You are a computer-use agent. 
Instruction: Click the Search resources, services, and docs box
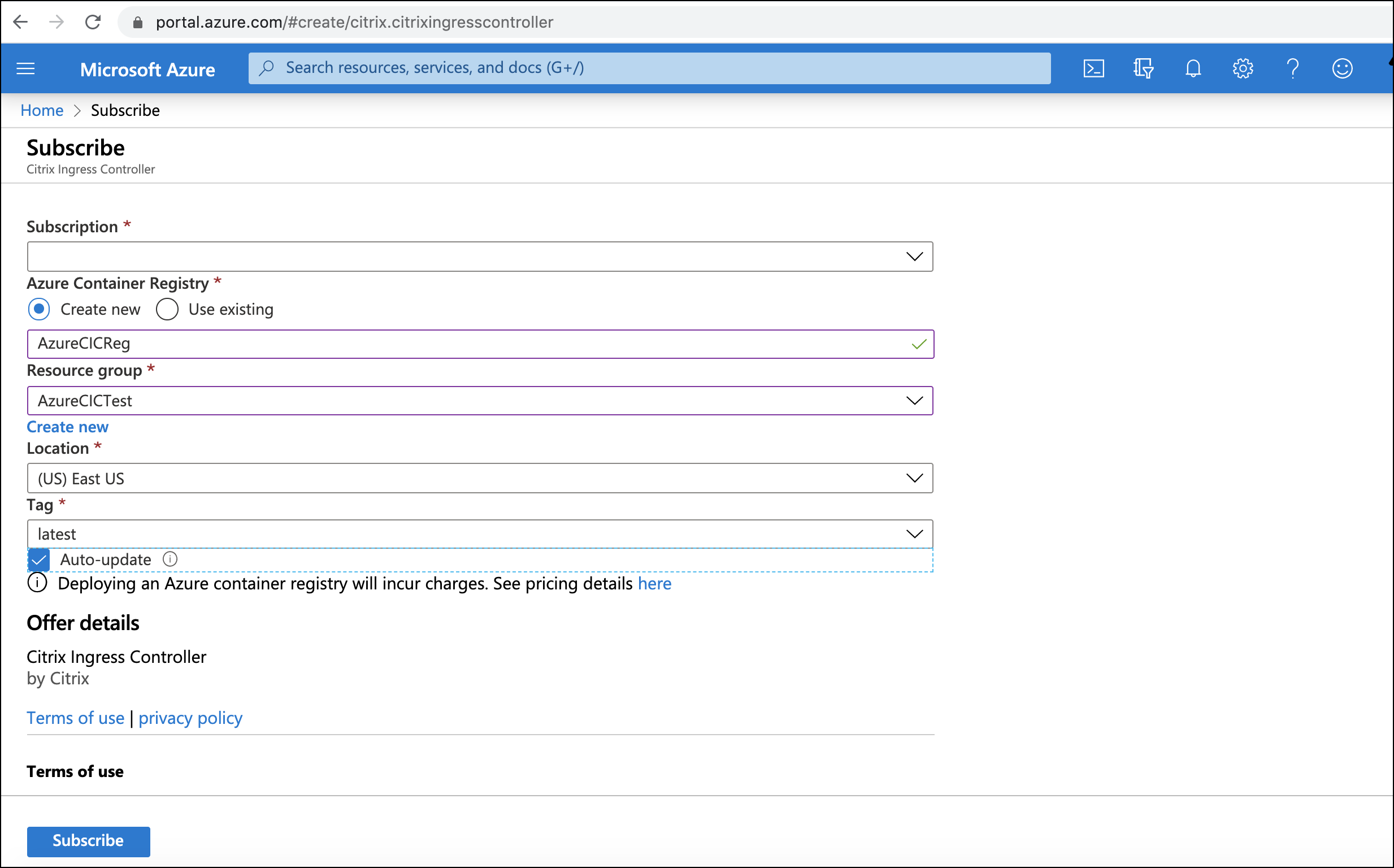pyautogui.click(x=649, y=68)
